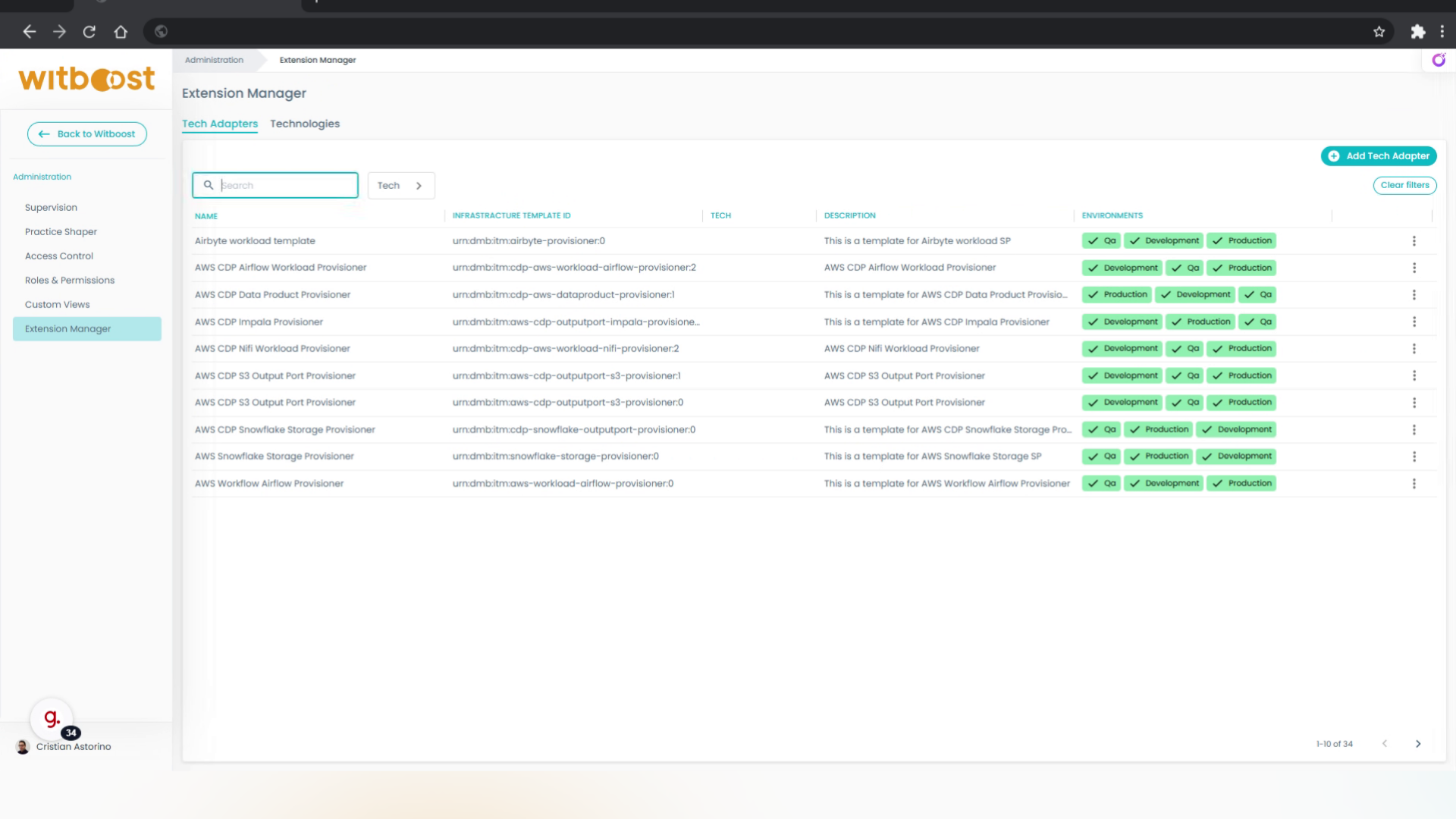Click Tech column header
Viewport: 1456px width, 819px height.
pos(720,216)
